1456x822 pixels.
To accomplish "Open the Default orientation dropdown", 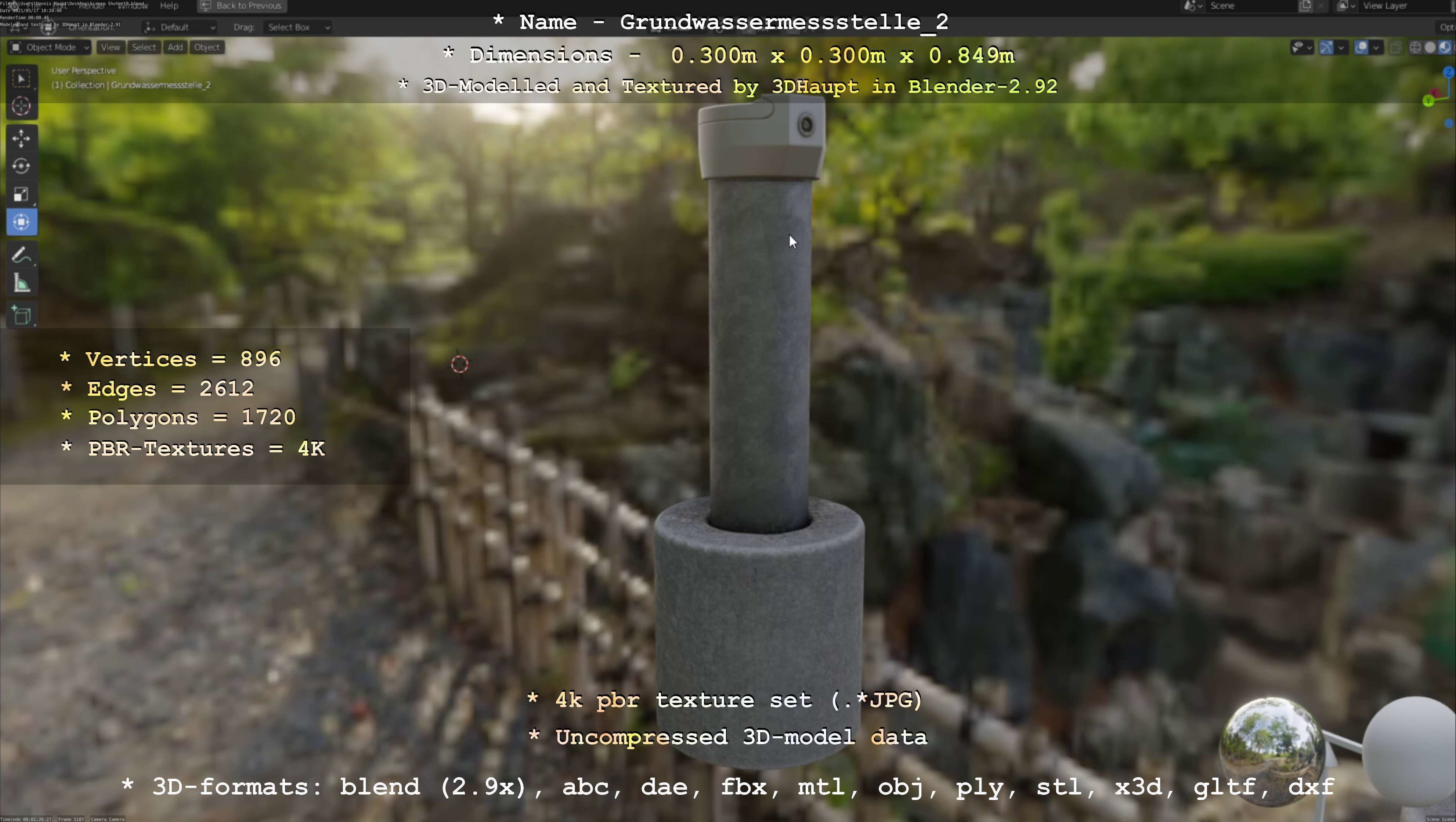I will (180, 27).
